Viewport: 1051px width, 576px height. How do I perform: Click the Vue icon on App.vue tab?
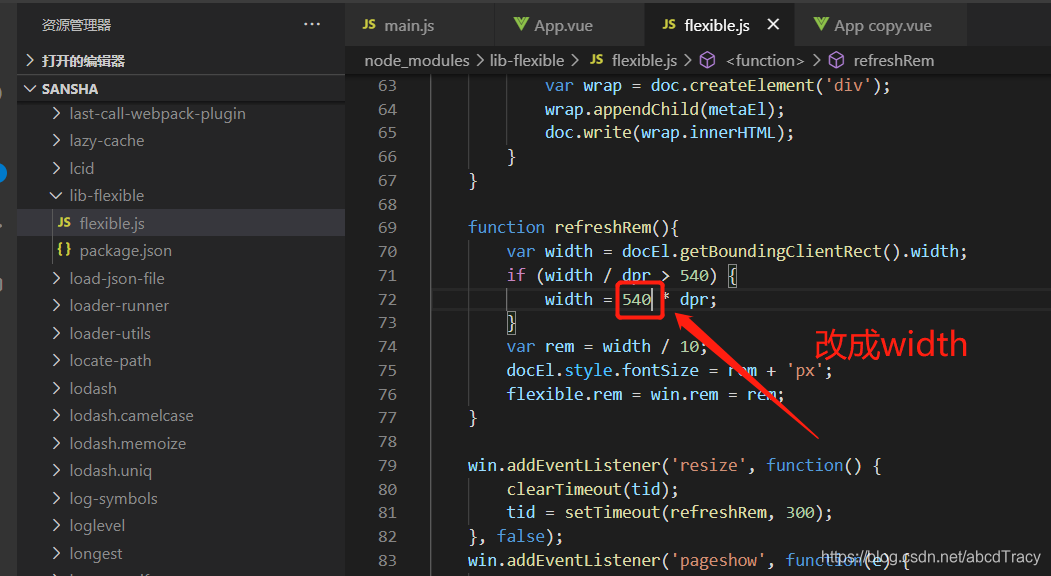(x=521, y=24)
